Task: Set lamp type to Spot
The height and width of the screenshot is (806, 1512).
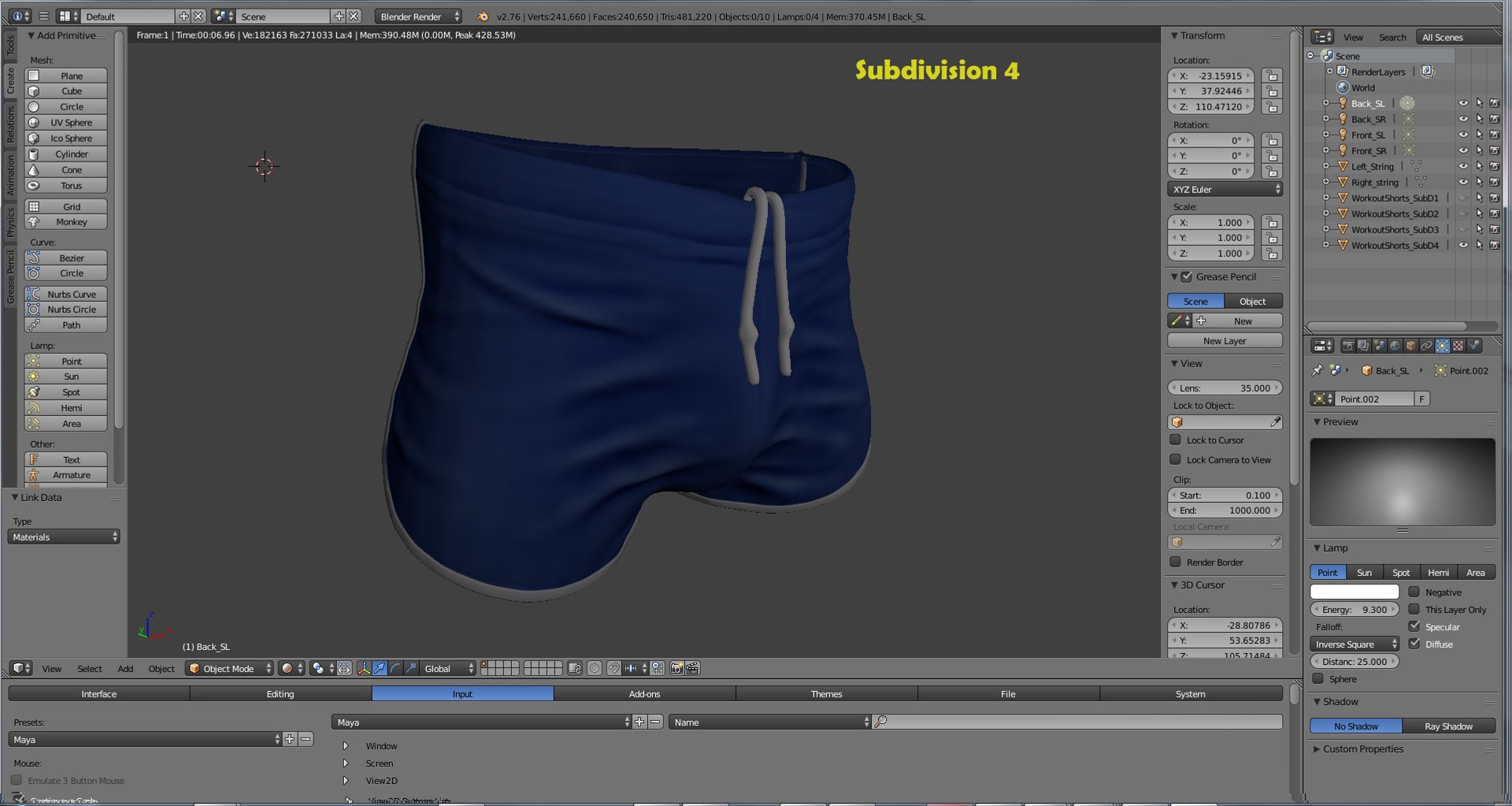Action: tap(1401, 572)
